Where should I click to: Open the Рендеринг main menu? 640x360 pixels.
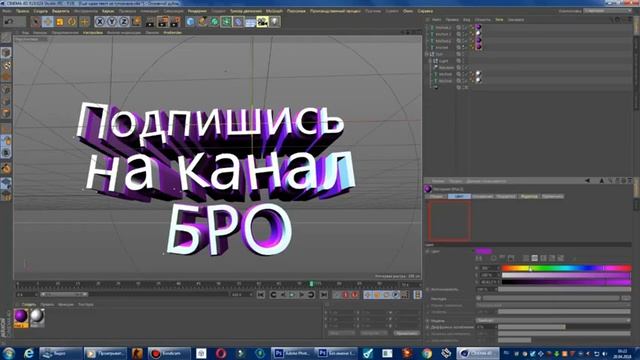tap(197, 11)
